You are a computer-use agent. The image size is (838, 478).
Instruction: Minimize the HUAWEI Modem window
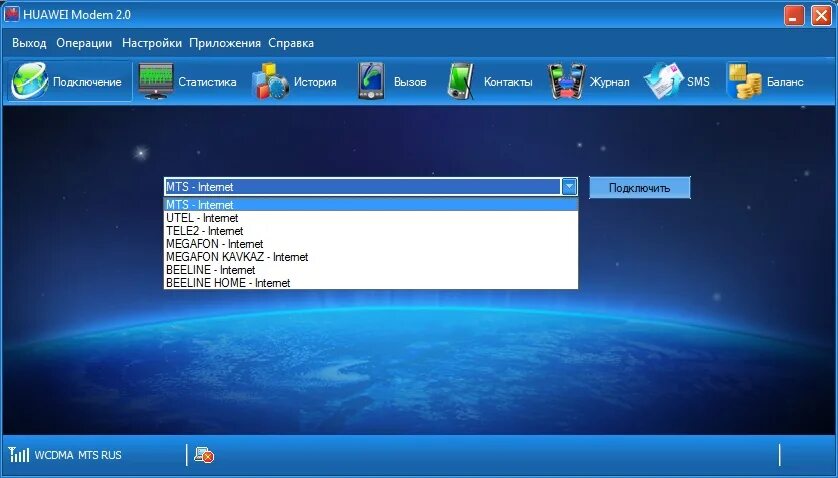(x=794, y=16)
